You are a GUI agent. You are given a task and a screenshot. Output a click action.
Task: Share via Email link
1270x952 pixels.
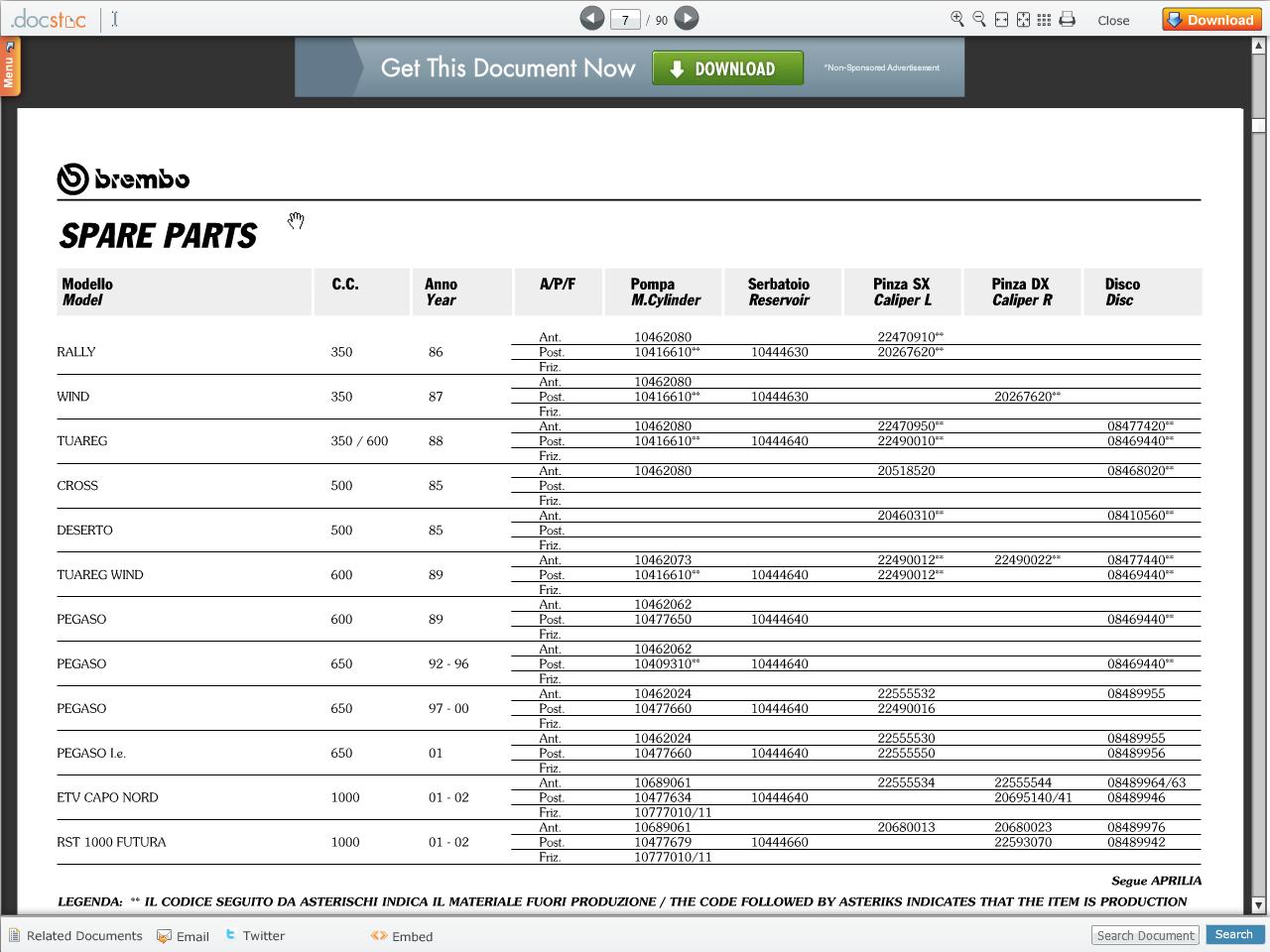[184, 936]
